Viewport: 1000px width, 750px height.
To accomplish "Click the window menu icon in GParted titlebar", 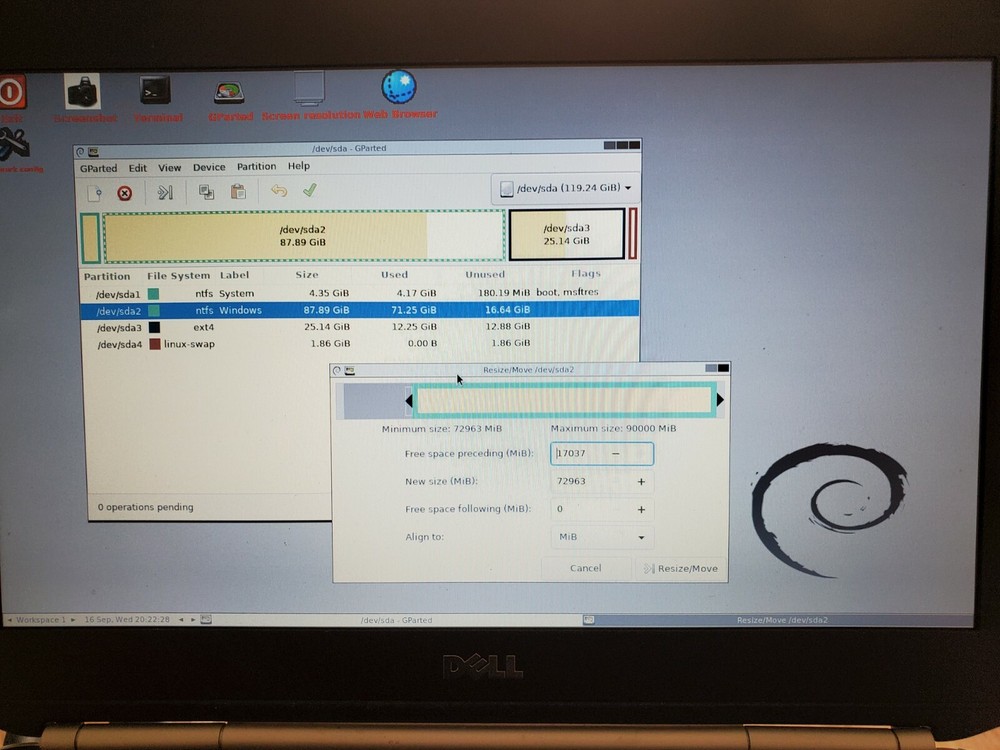I will click(80, 152).
